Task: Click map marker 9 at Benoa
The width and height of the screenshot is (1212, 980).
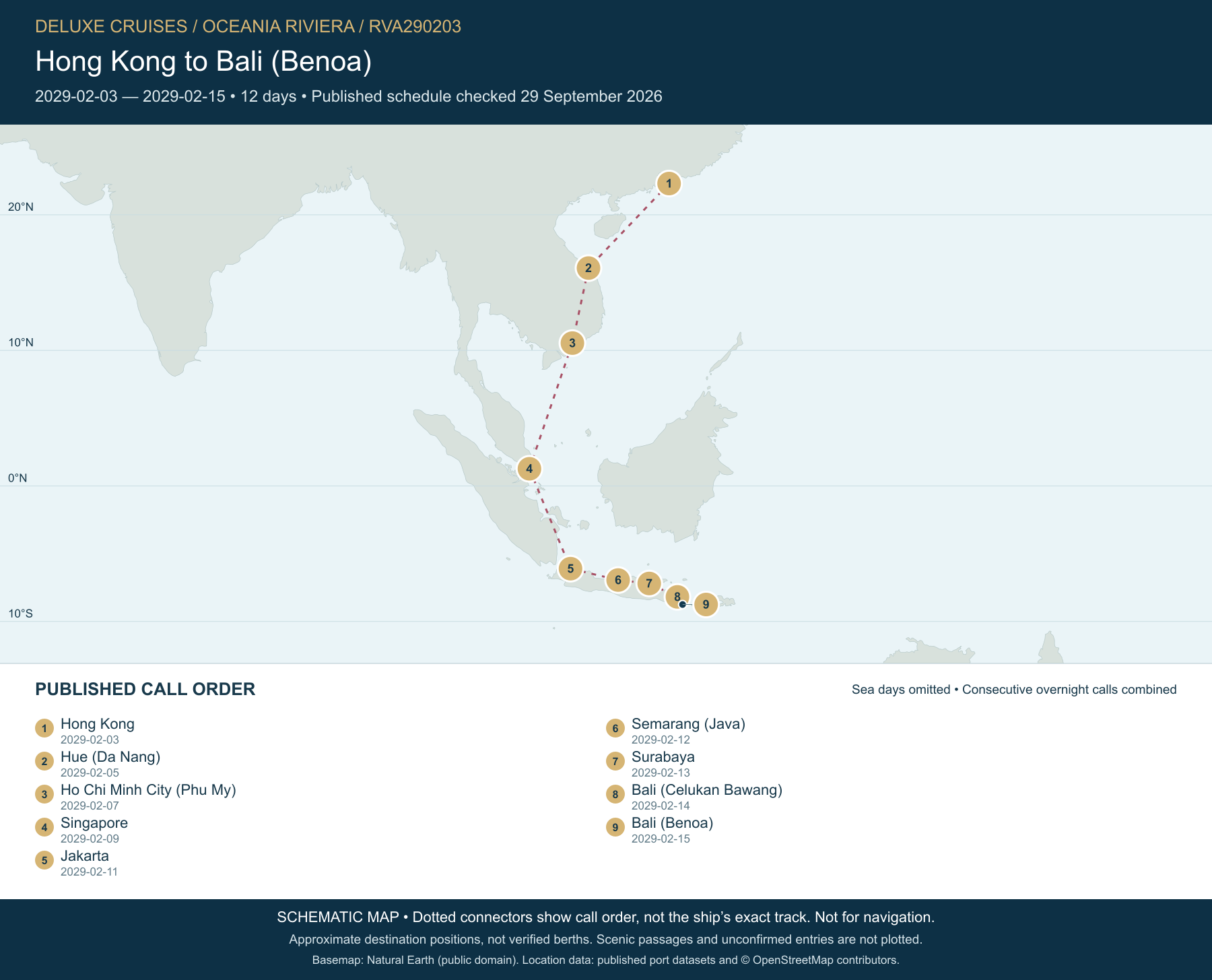Action: click(x=706, y=604)
